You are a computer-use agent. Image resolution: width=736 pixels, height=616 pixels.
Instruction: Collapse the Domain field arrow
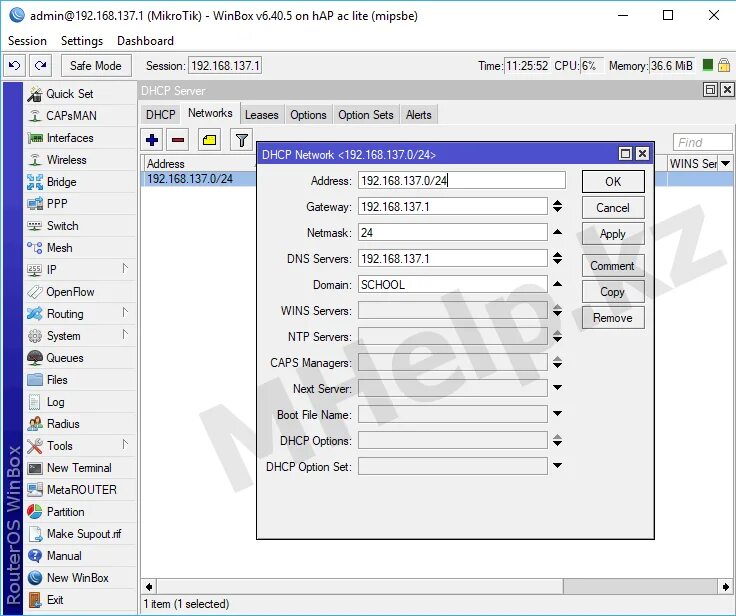557,284
